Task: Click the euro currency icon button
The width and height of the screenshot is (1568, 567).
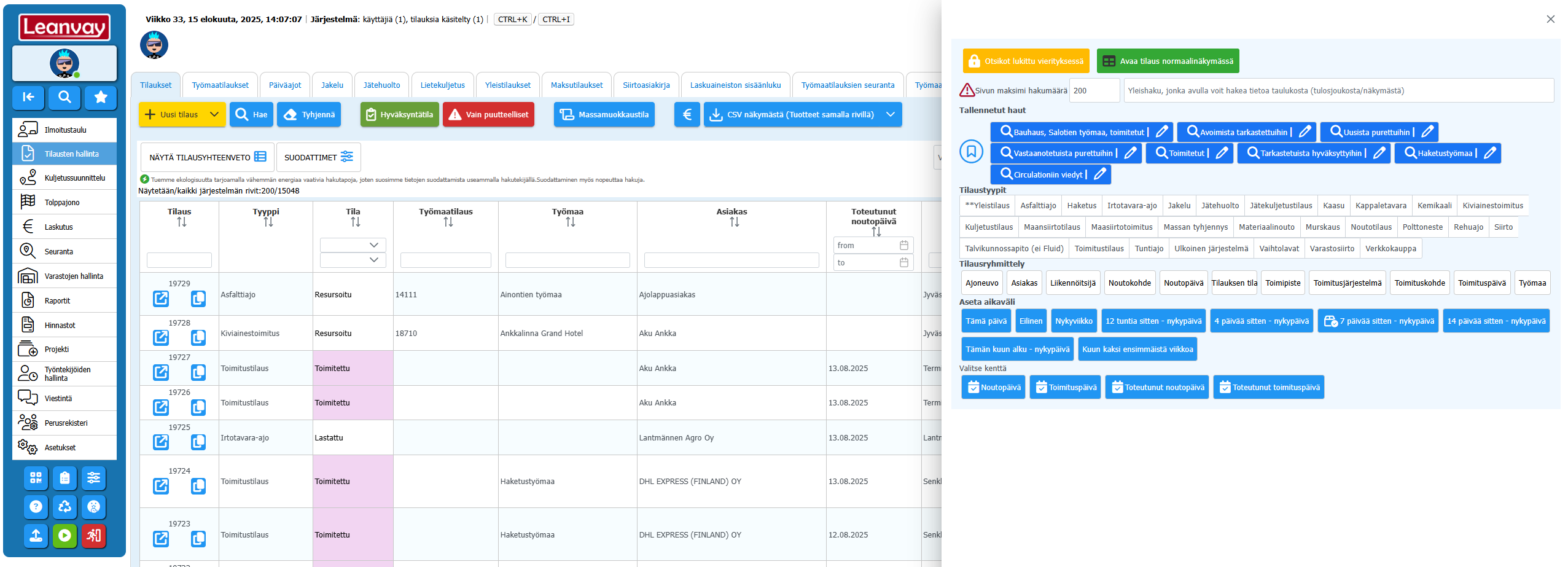Action: 687,115
